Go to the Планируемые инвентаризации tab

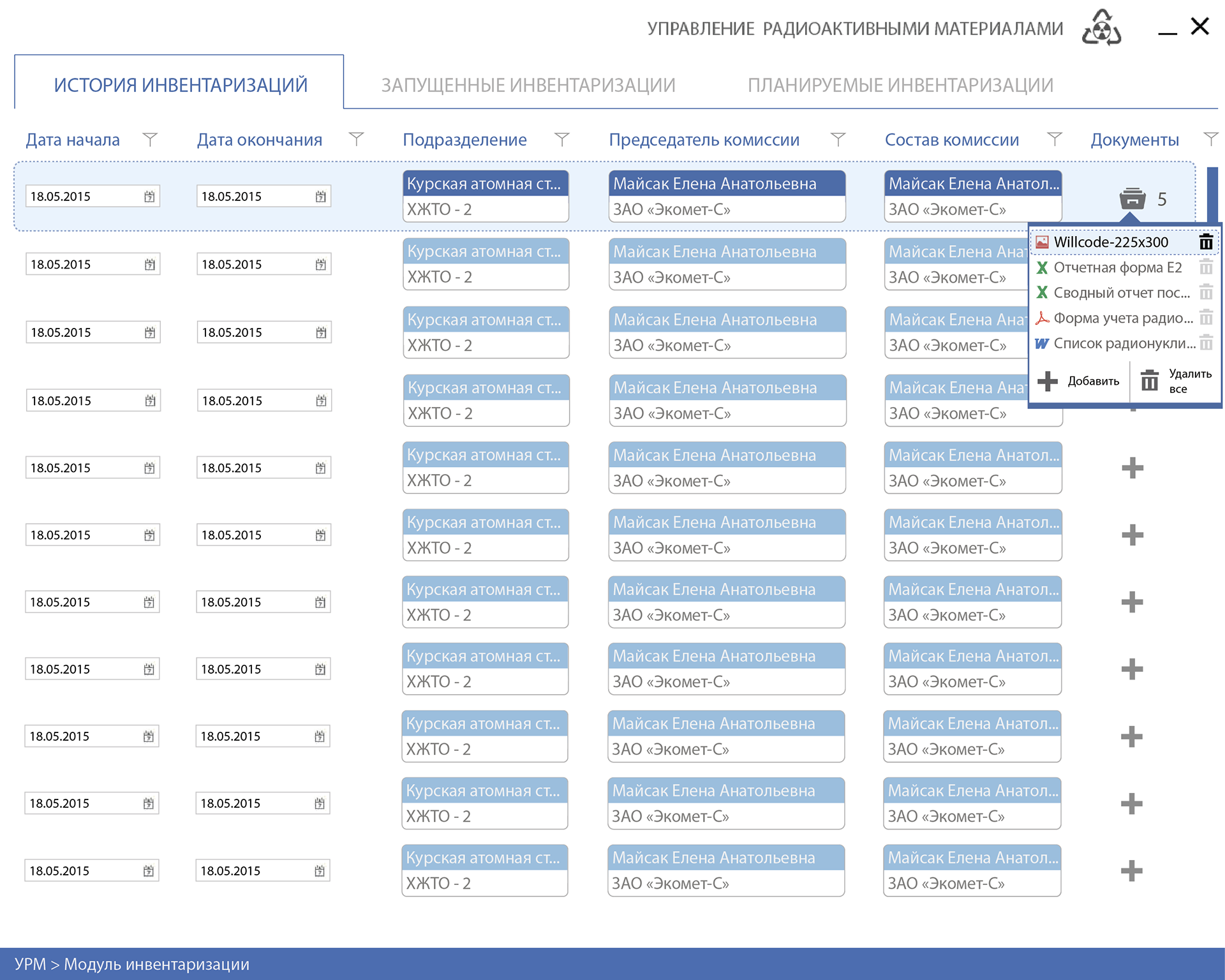[x=900, y=85]
